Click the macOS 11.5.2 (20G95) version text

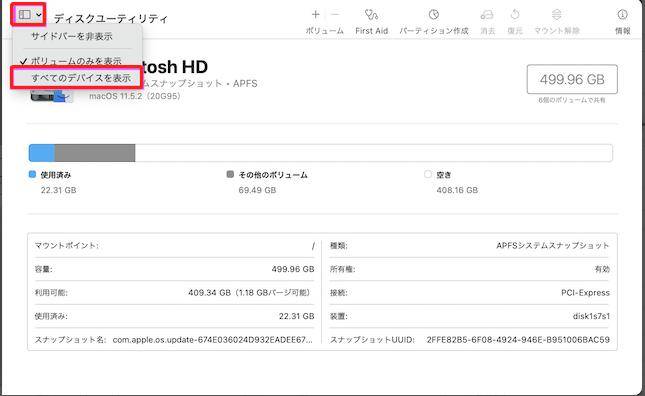click(135, 96)
